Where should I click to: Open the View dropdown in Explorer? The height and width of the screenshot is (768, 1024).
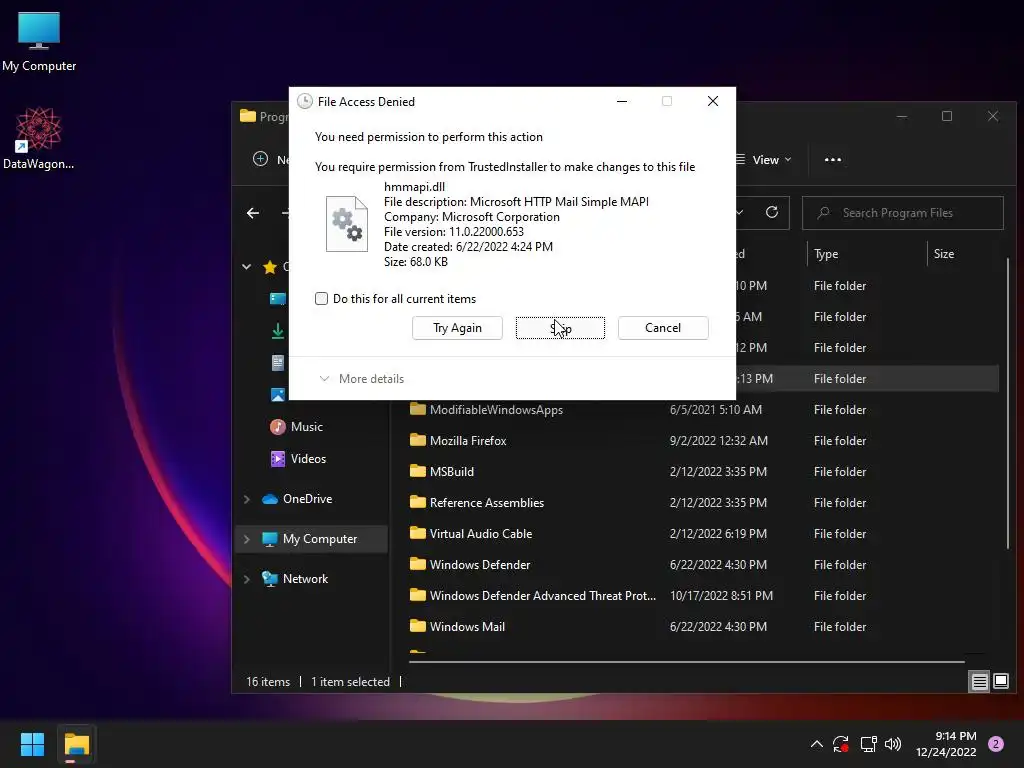pyautogui.click(x=763, y=160)
